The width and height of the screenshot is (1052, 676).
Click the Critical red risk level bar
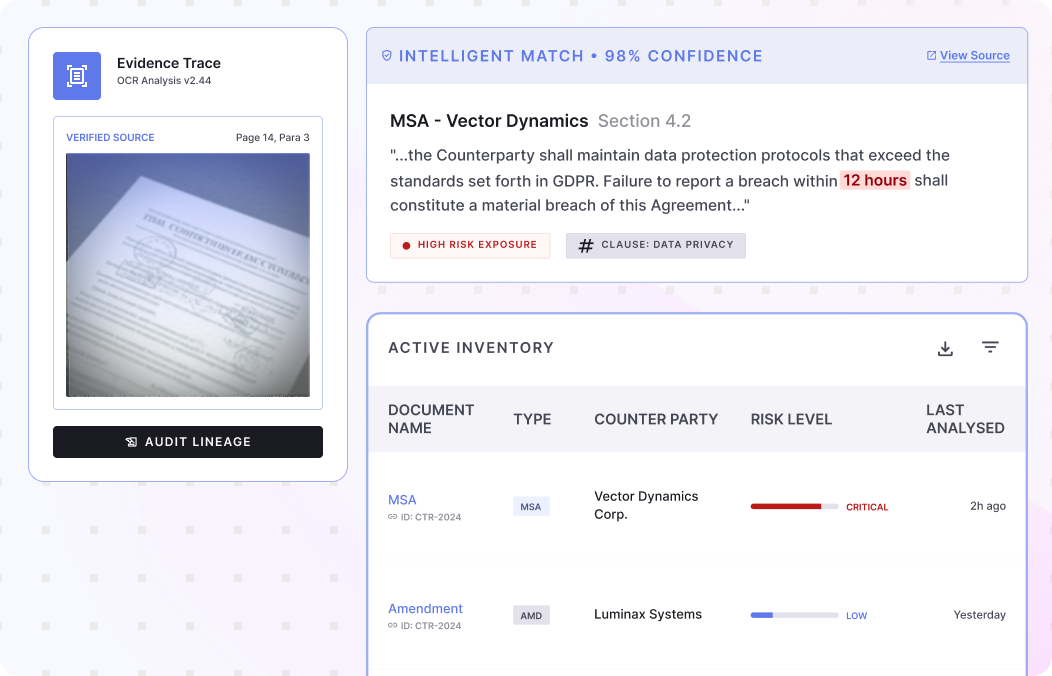tap(794, 506)
